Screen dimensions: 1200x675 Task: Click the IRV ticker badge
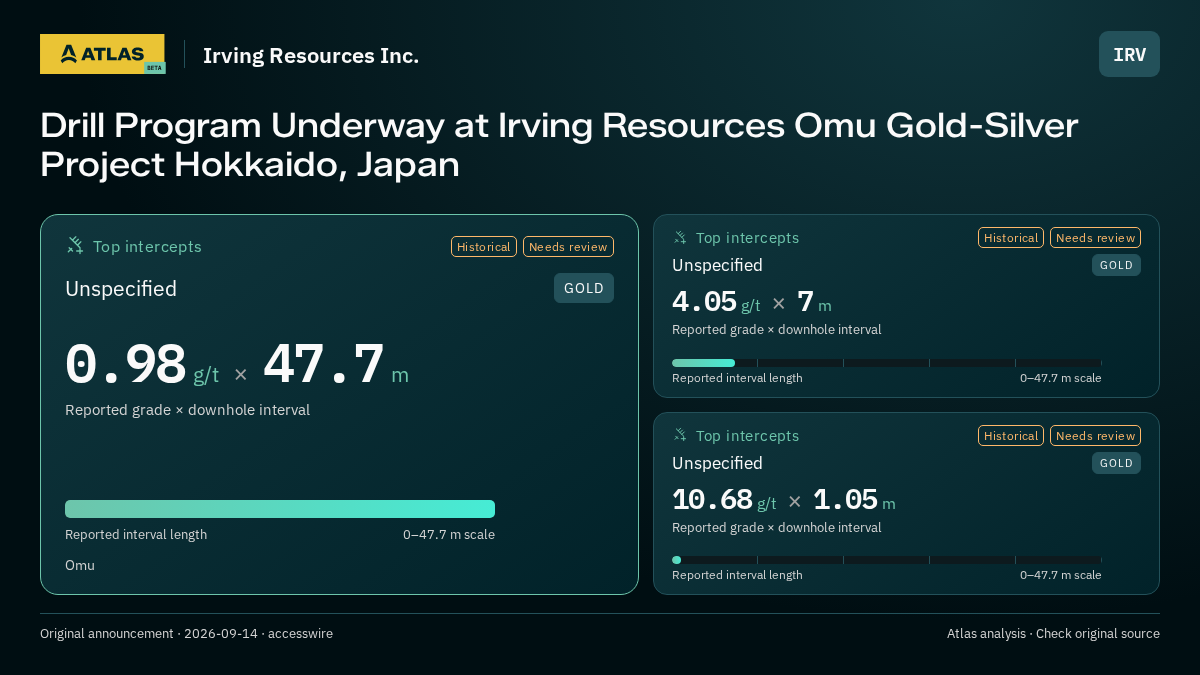pyautogui.click(x=1129, y=54)
